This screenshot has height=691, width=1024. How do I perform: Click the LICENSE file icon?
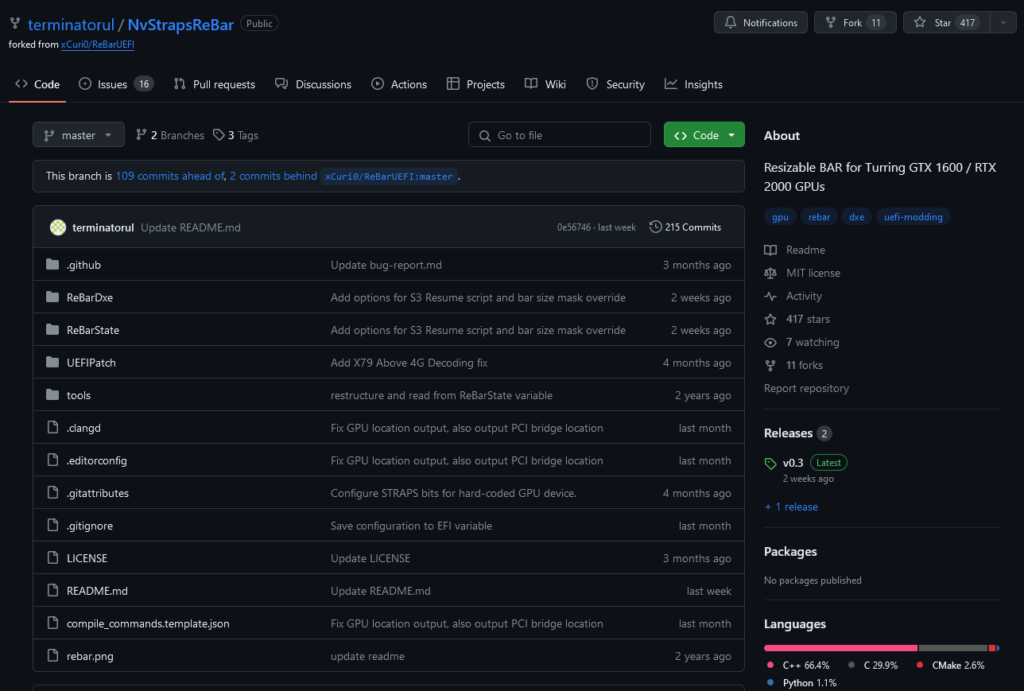[53, 558]
